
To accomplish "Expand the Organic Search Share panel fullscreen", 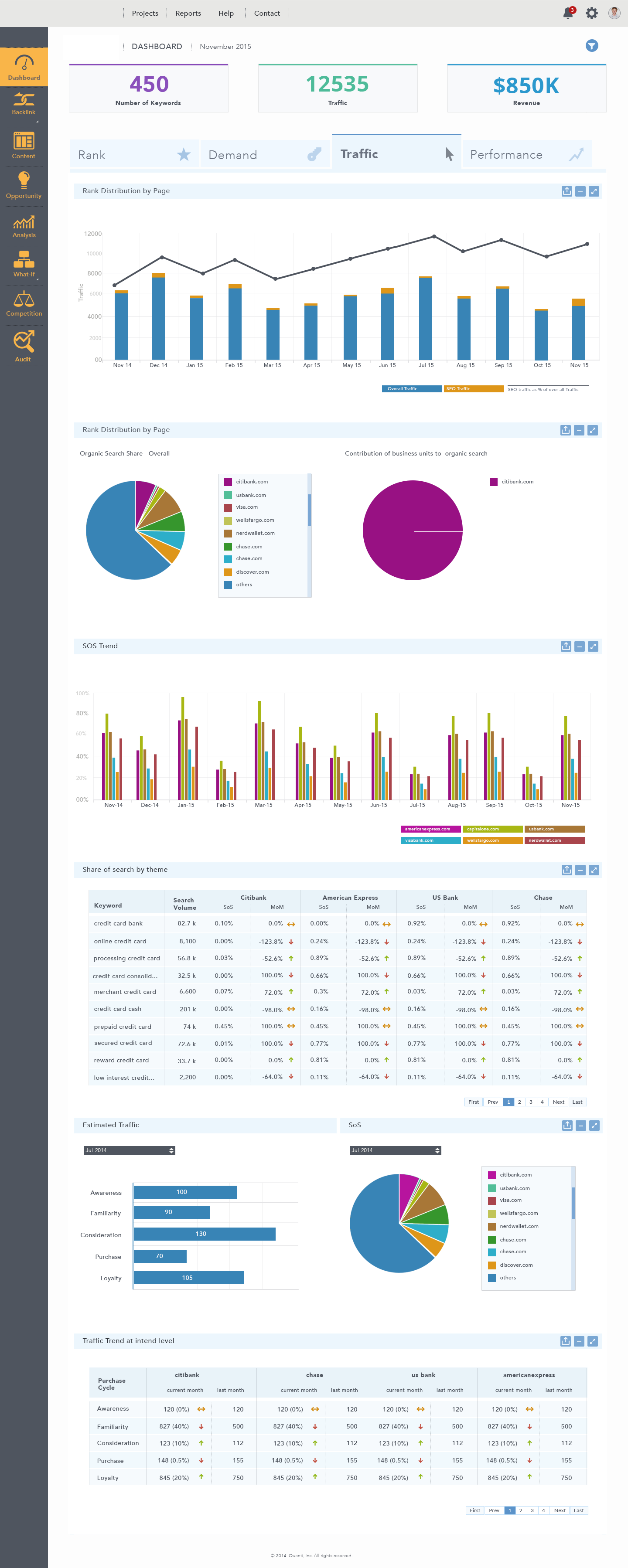I will click(593, 430).
